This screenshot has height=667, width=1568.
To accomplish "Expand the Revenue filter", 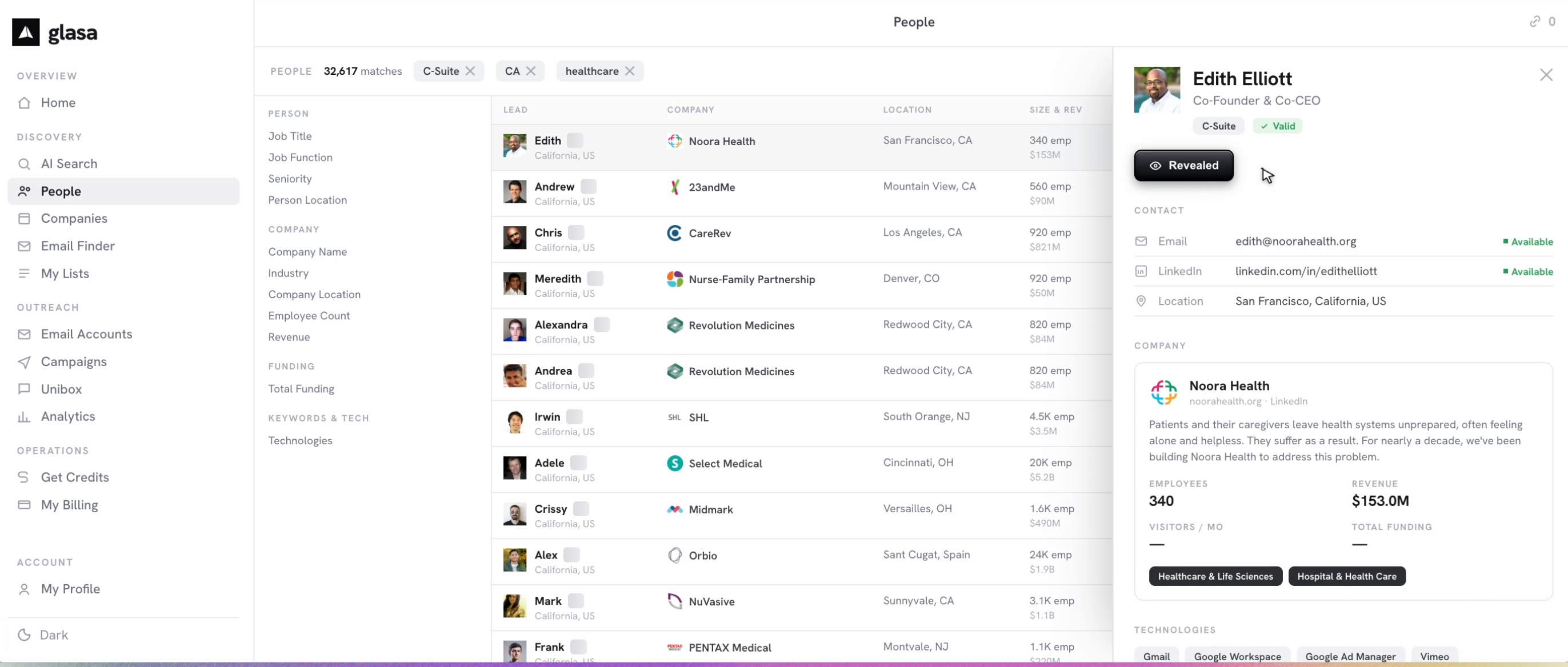I will pyautogui.click(x=289, y=337).
